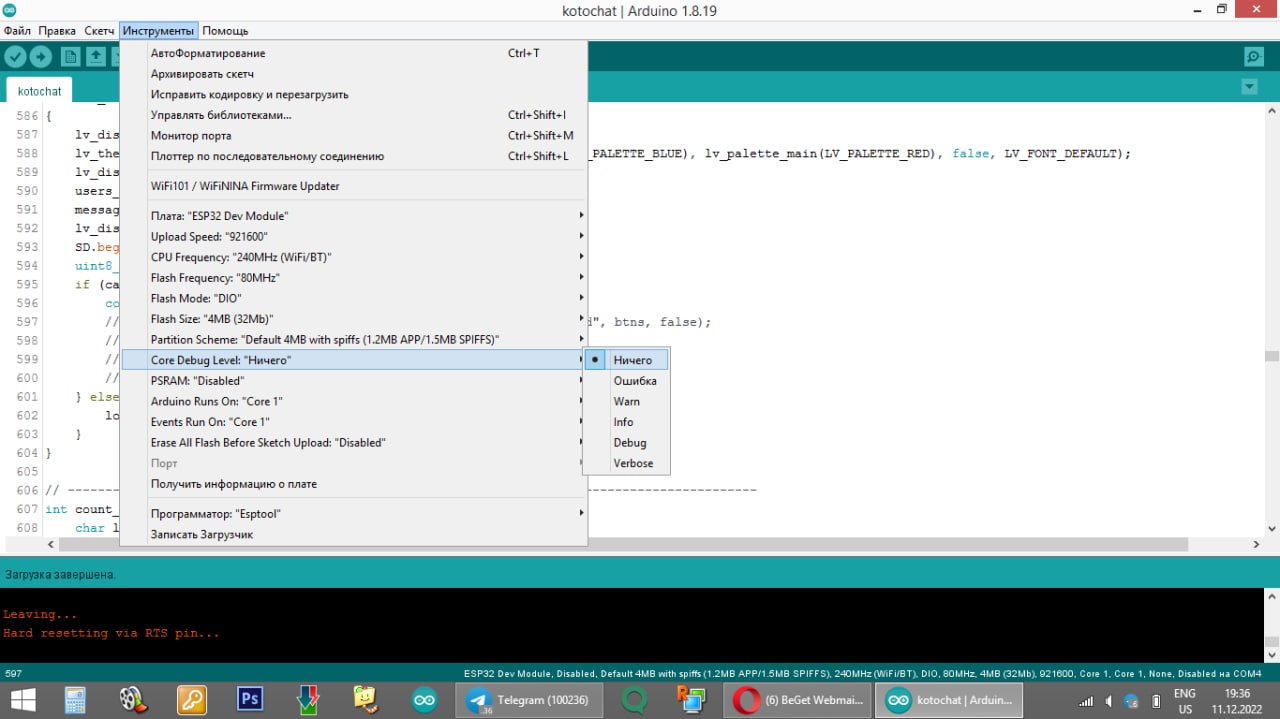
Task: Choose Монитор порта menu entry
Action: click(x=353, y=135)
